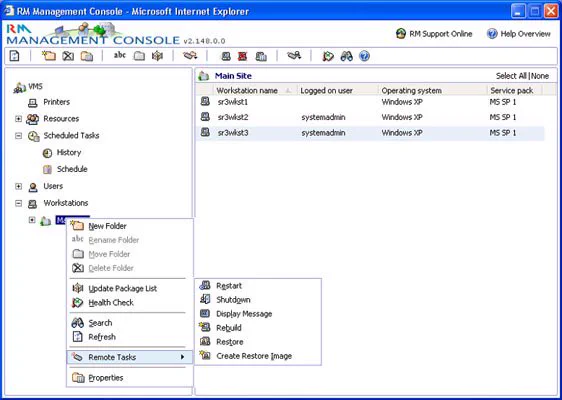Click the computer icon beside sr3wkst2
The height and width of the screenshot is (400, 562).
(205, 117)
